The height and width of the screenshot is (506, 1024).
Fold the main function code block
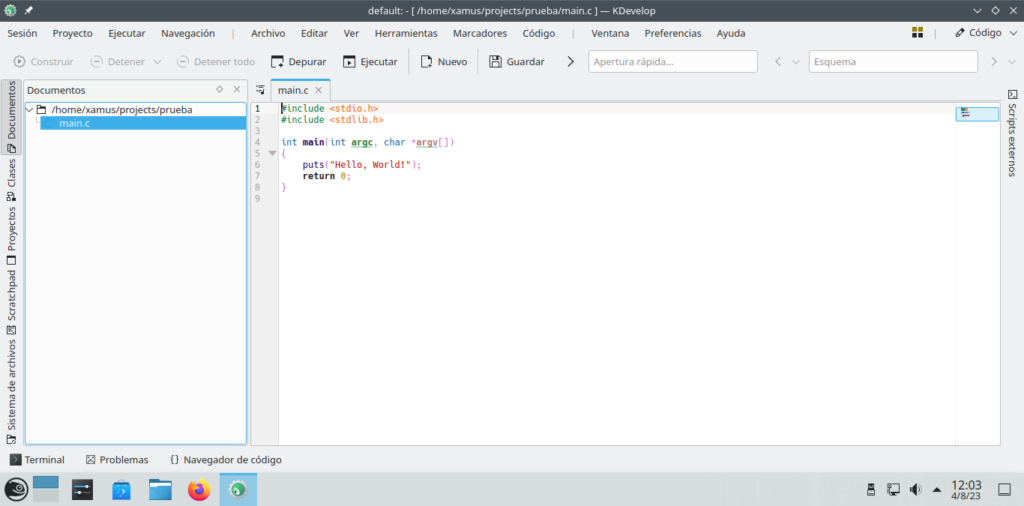click(x=272, y=153)
